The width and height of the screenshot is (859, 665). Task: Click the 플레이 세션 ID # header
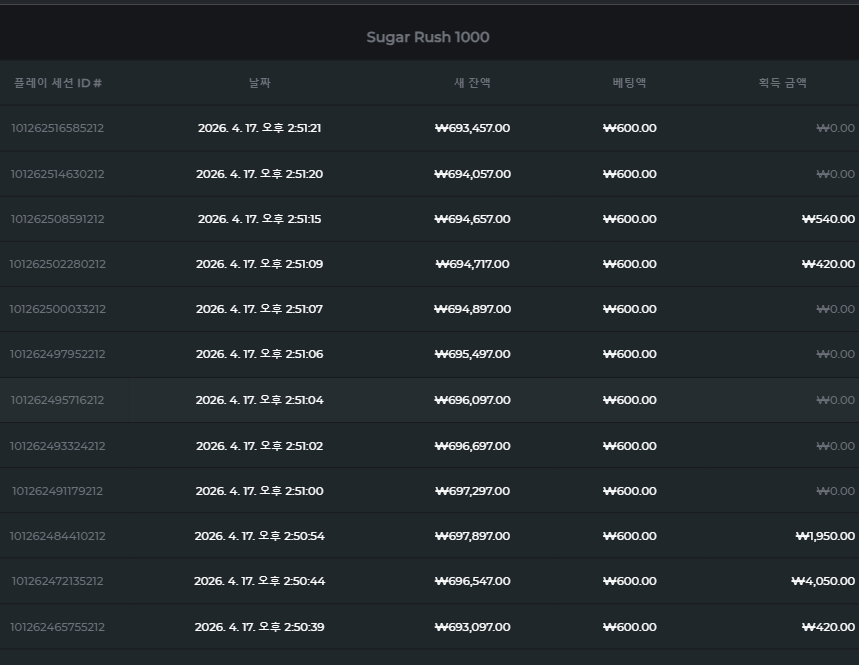(58, 83)
